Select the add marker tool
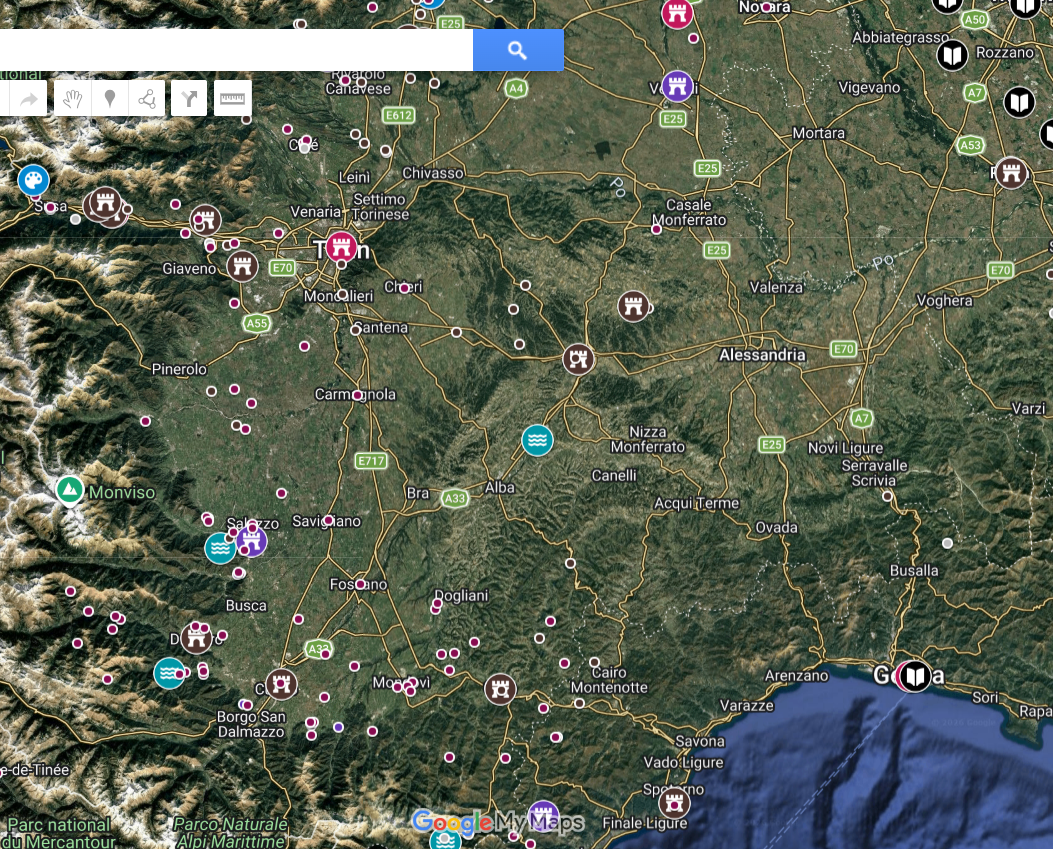Screen dimensions: 1053x849 point(110,99)
